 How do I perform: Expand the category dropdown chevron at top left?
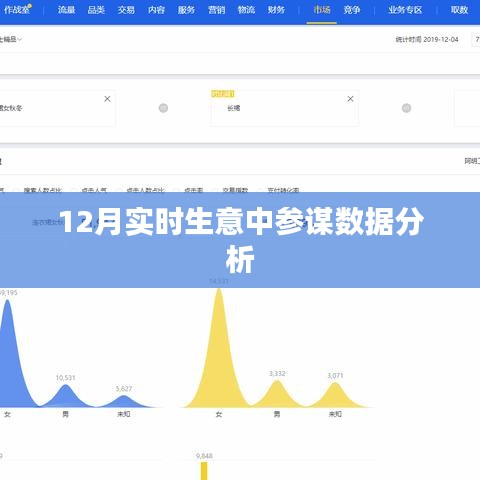click(x=20, y=39)
